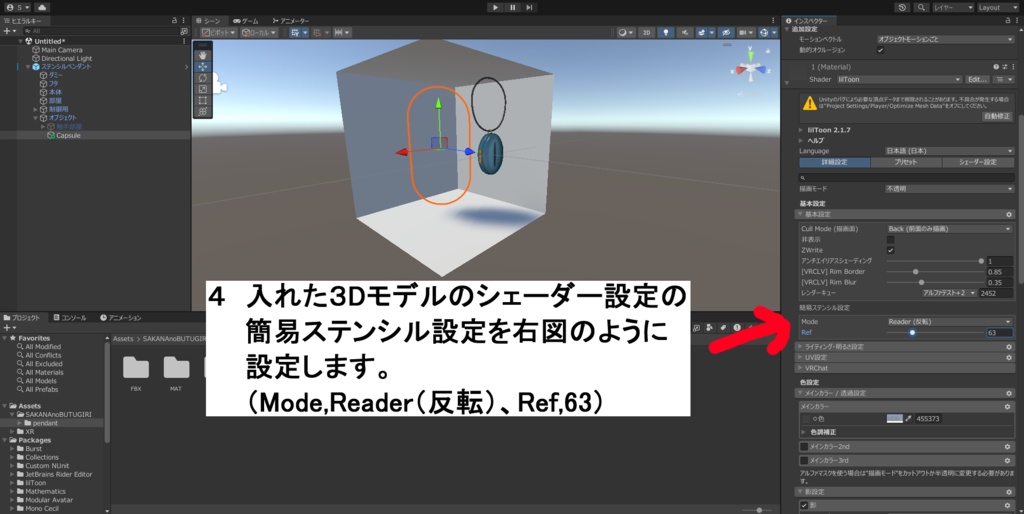Switch to the Console (コンソール) tab
Screen dimensions: 1024x514
[70, 317]
